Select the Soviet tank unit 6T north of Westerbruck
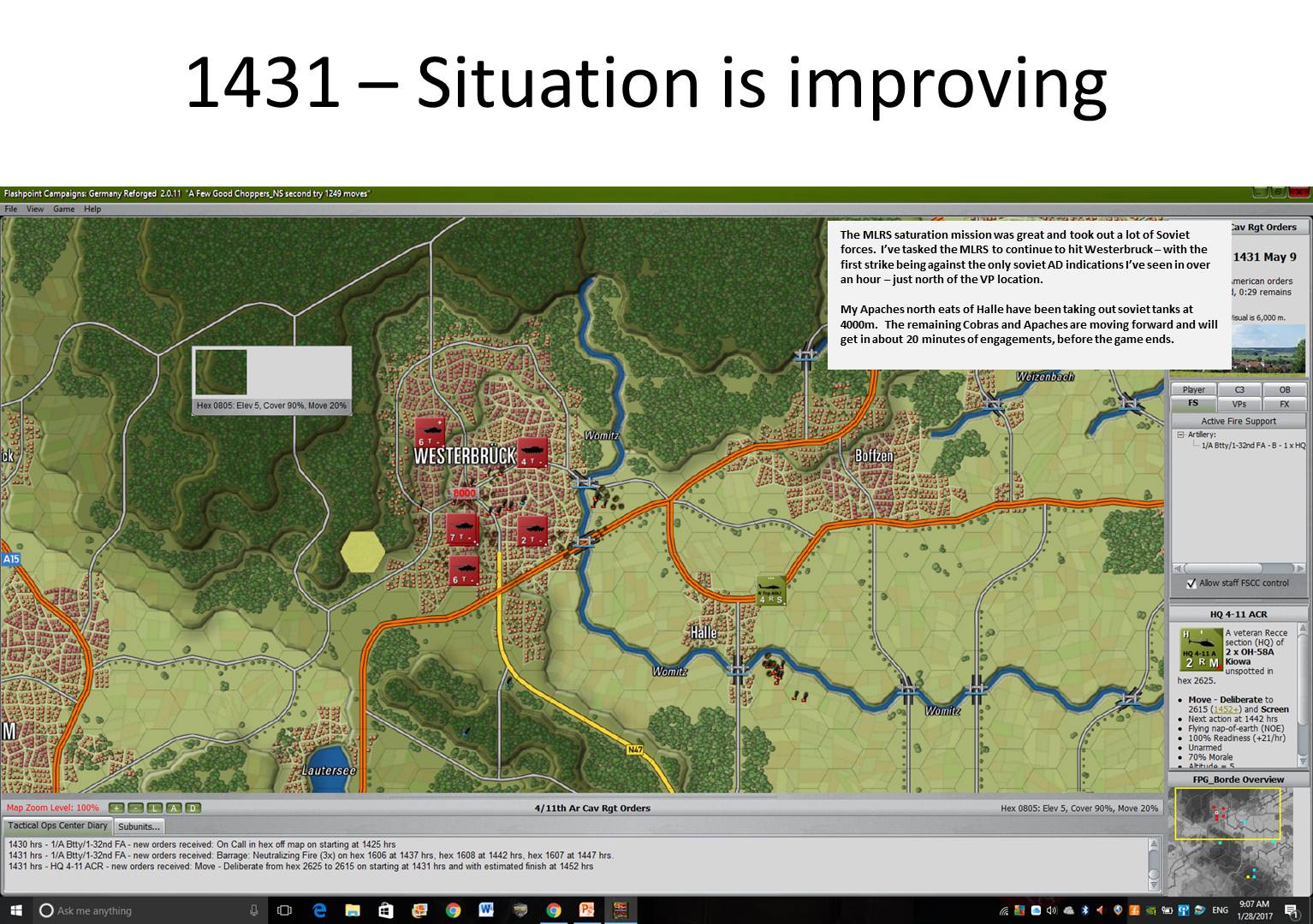 click(429, 432)
